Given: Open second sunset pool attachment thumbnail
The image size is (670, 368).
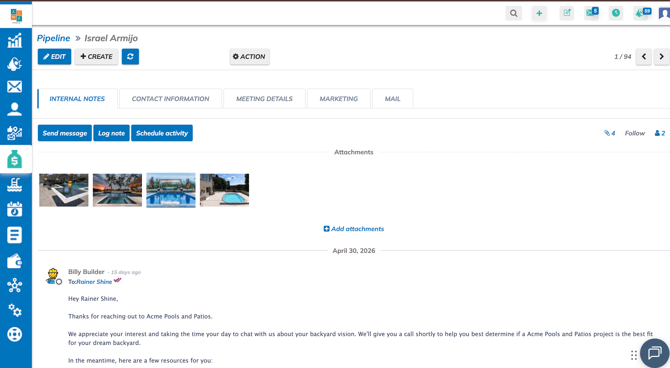Looking at the screenshot, I should pyautogui.click(x=118, y=190).
